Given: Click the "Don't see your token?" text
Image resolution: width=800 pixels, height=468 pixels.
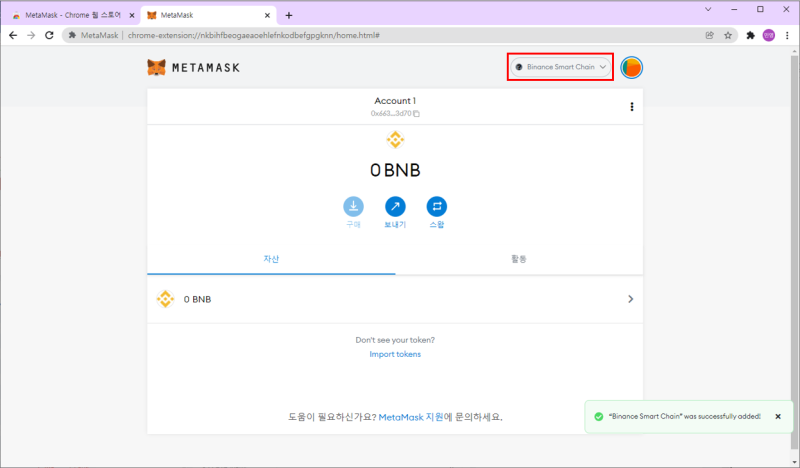Looking at the screenshot, I should point(395,340).
